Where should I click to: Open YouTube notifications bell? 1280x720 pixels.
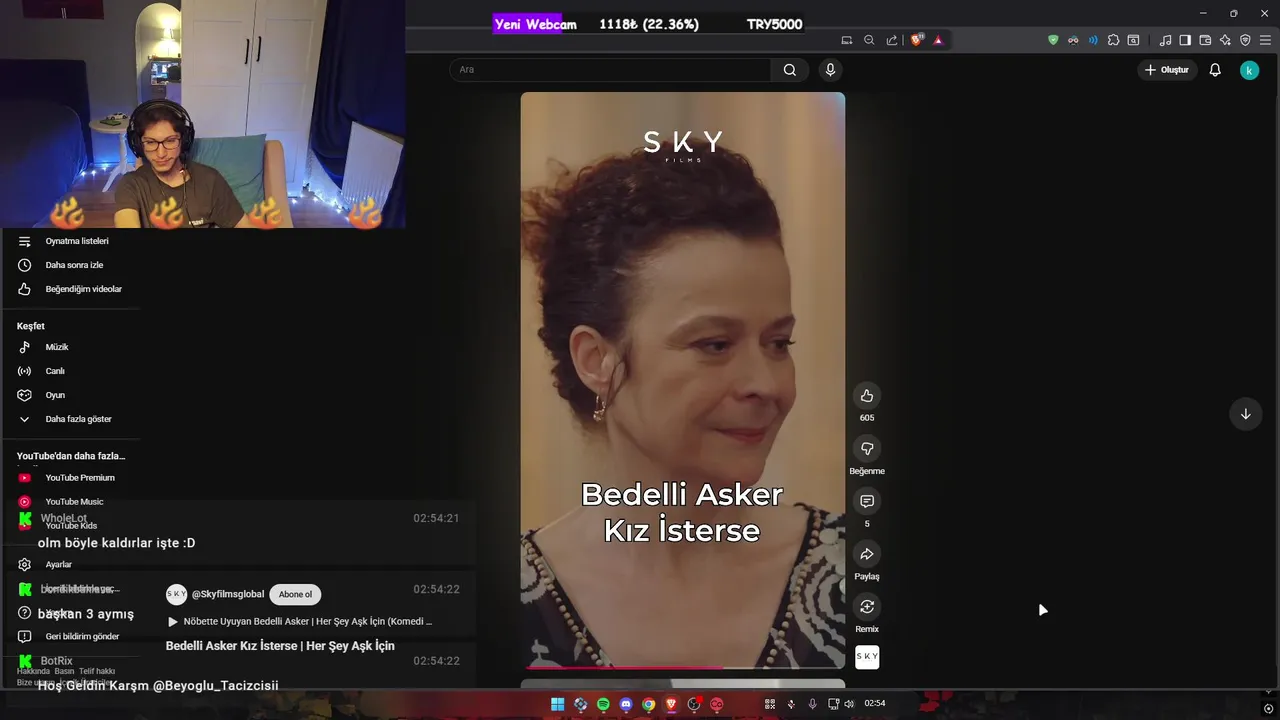click(x=1215, y=70)
